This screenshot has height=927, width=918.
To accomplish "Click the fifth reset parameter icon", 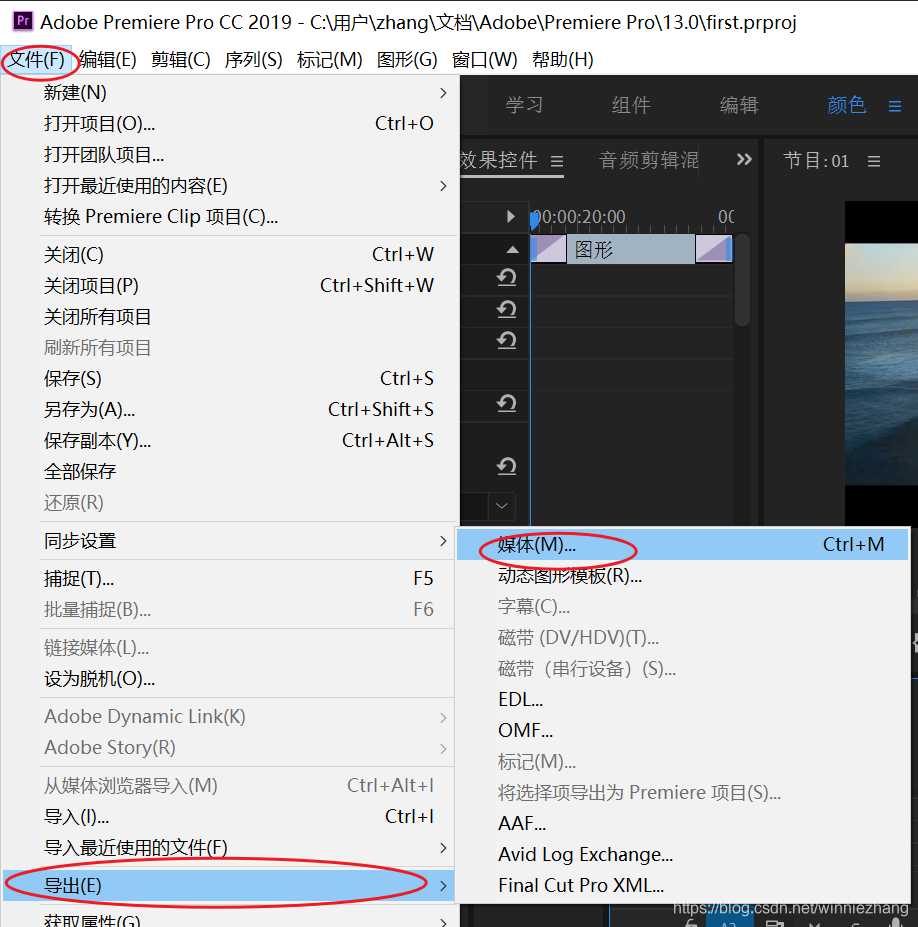I will pos(507,466).
